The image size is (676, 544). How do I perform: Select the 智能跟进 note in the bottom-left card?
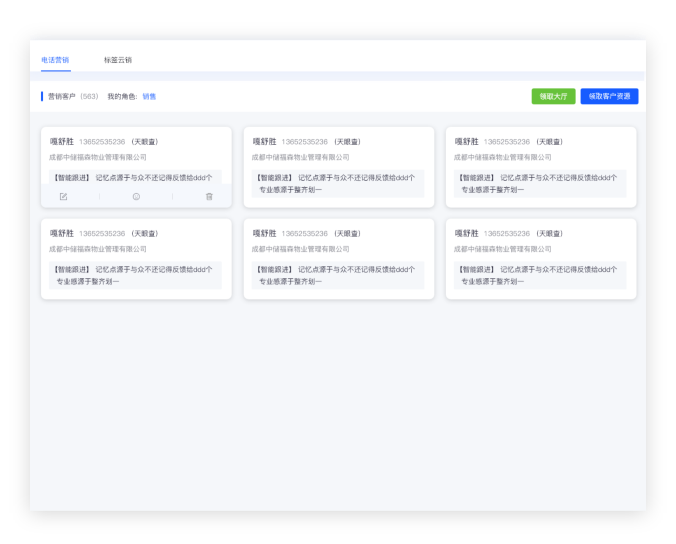pyautogui.click(x=135, y=275)
